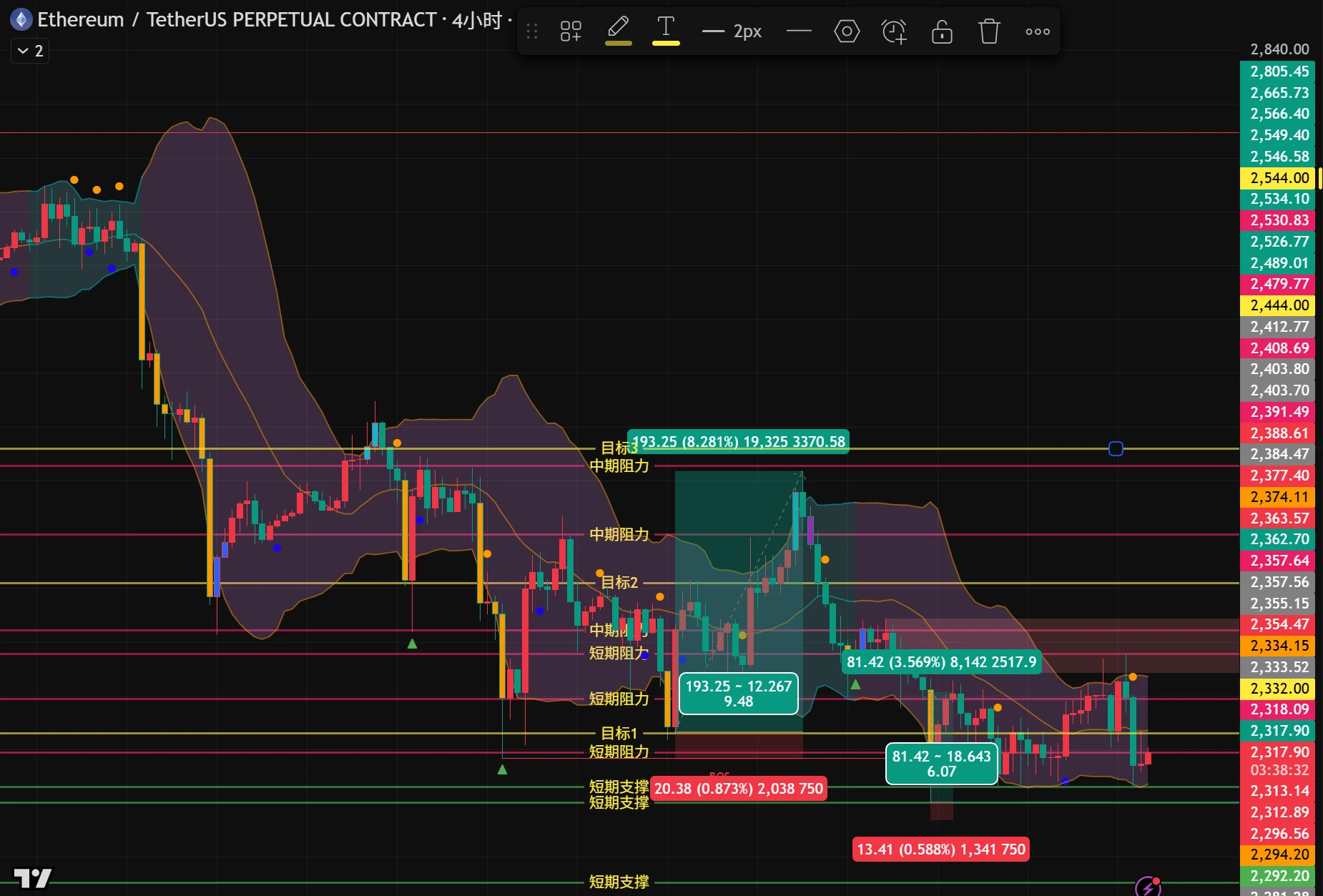Open the templates icon in the drawing toolbar
The height and width of the screenshot is (896, 1323).
(x=571, y=31)
